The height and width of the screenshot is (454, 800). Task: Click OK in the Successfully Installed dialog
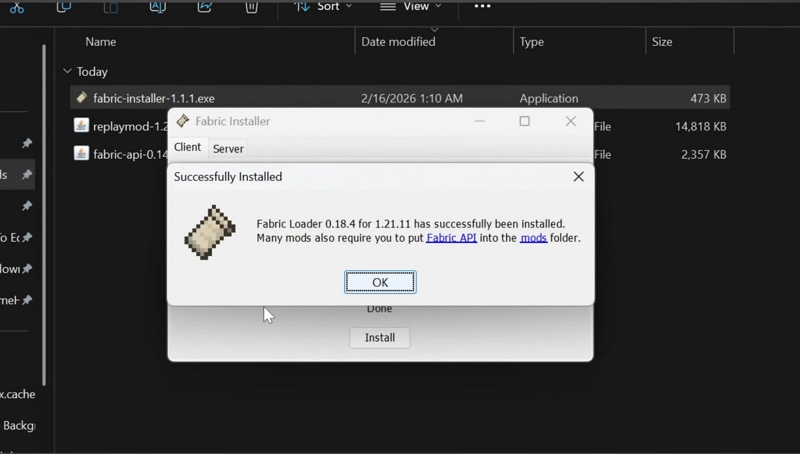[380, 282]
